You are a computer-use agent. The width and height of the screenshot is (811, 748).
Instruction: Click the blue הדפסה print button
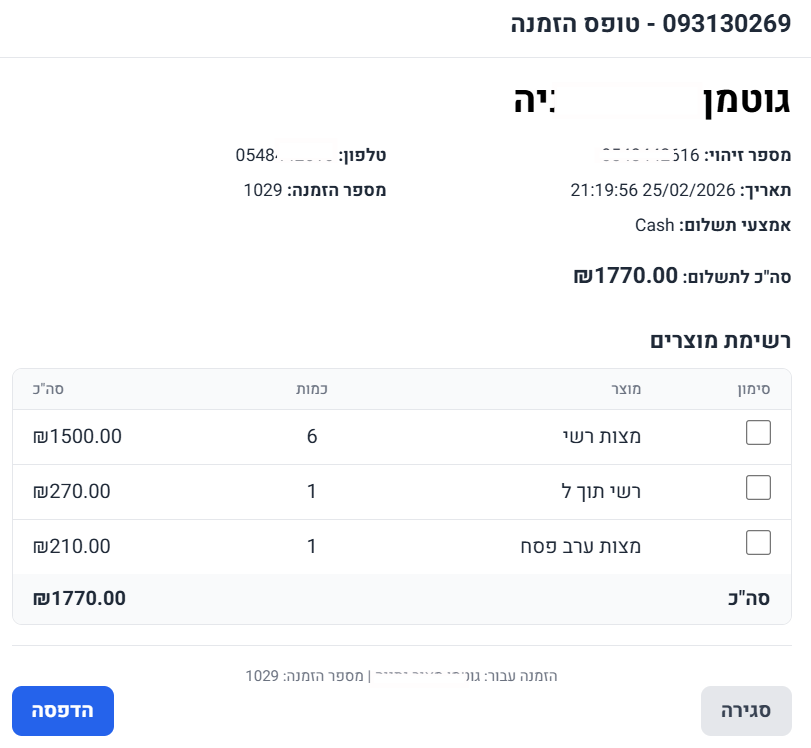tap(62, 711)
